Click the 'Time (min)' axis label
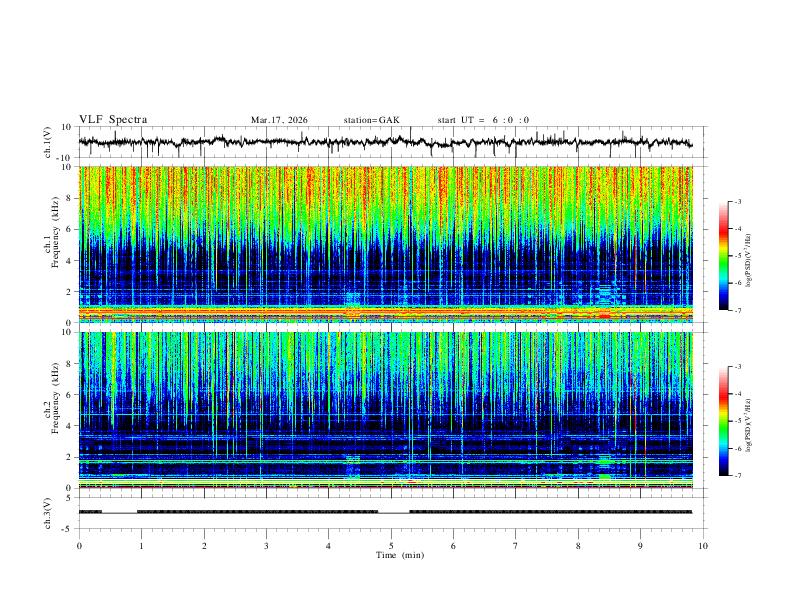Image resolution: width=792 pixels, height=612 pixels. pos(400,555)
